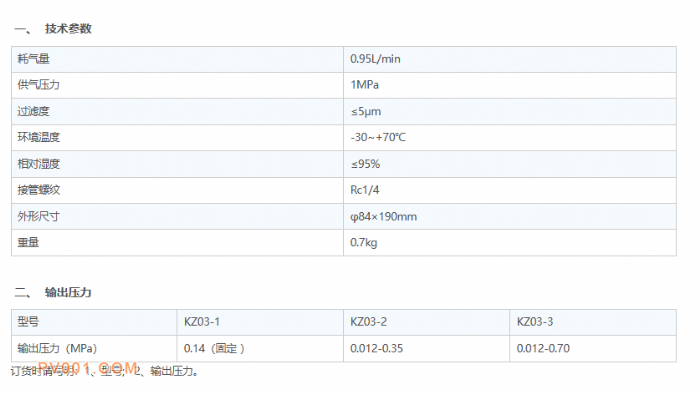Click the ≤5μm filter value
This screenshot has width=700, height=394.
point(366,112)
